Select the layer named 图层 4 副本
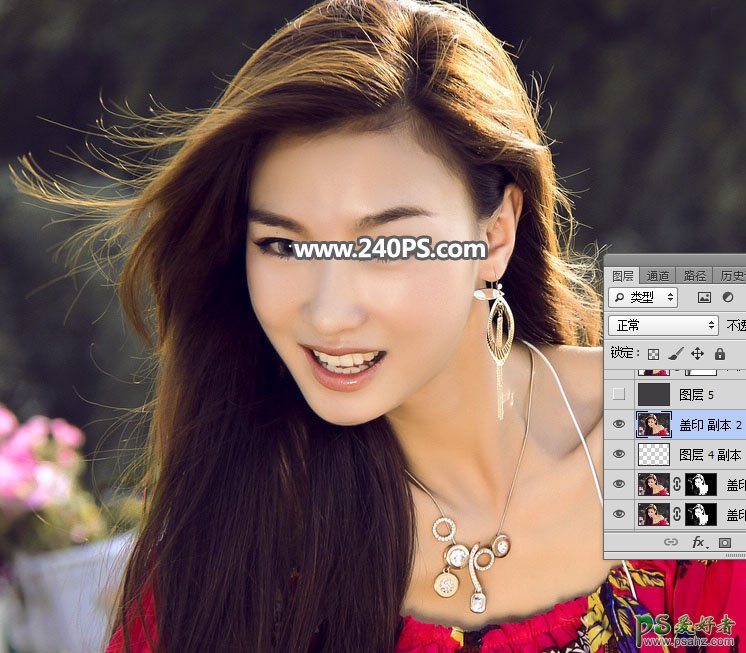This screenshot has height=653, width=746. pos(710,455)
